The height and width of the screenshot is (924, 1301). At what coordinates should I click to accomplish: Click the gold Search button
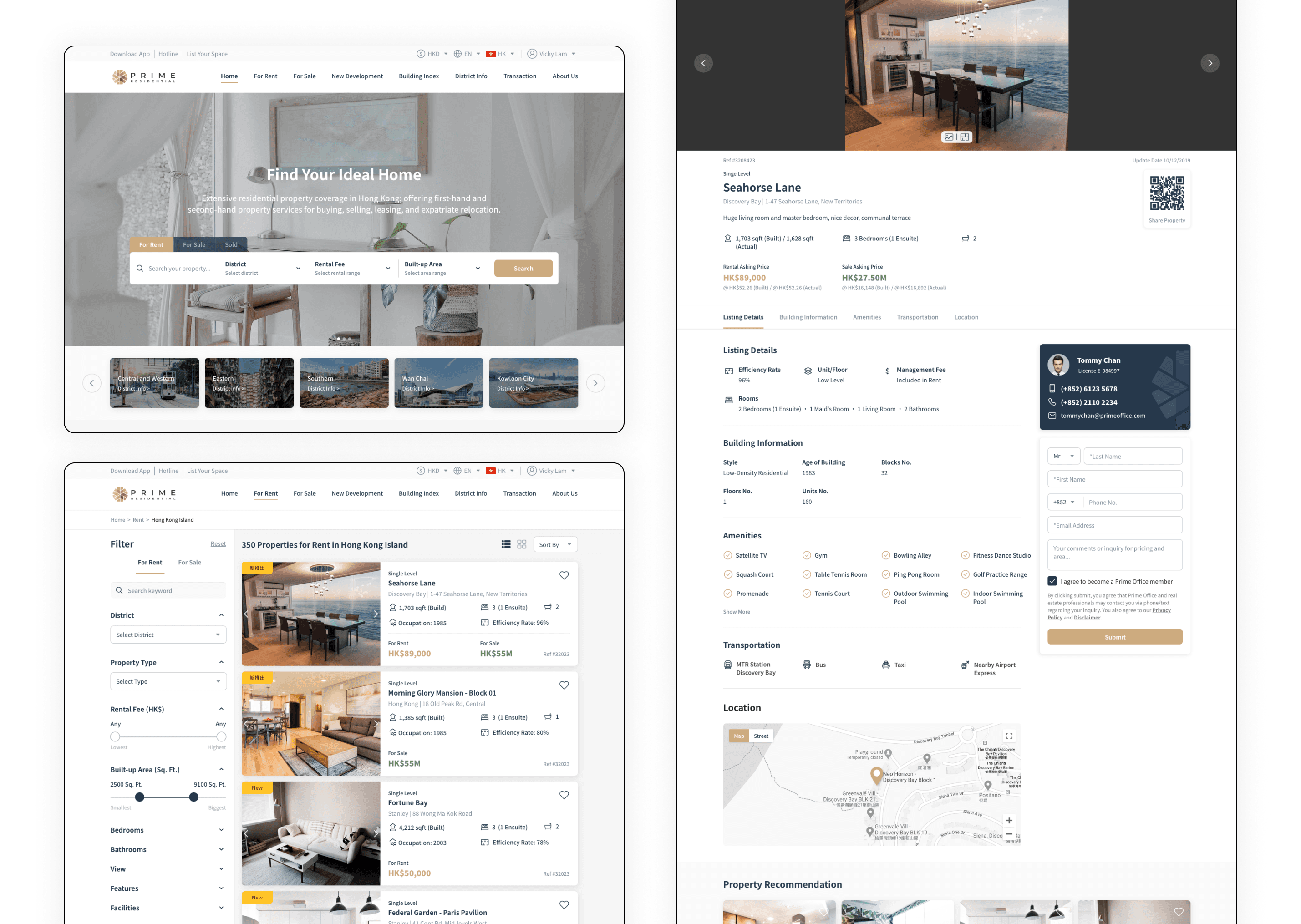tap(523, 269)
